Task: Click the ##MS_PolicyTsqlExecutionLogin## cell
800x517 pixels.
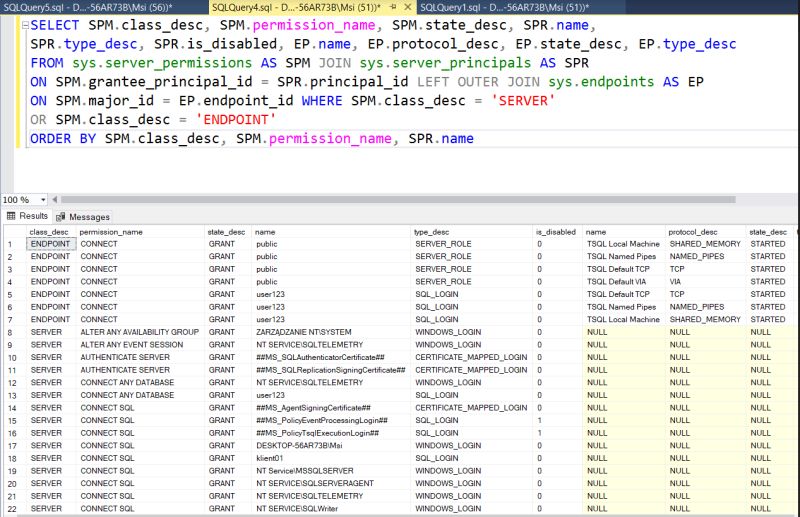Action: point(331,433)
